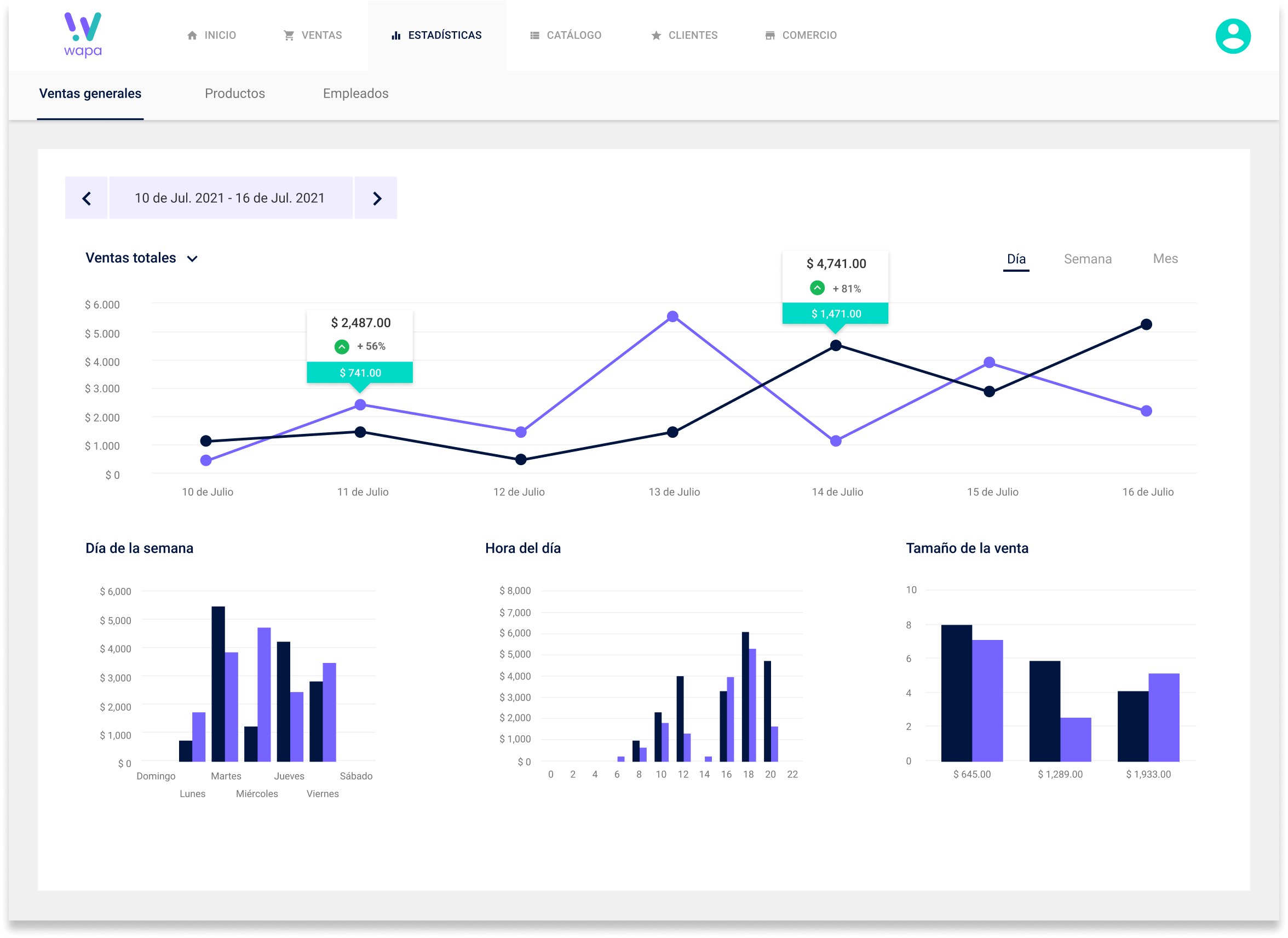Go to next date range

pyautogui.click(x=376, y=198)
